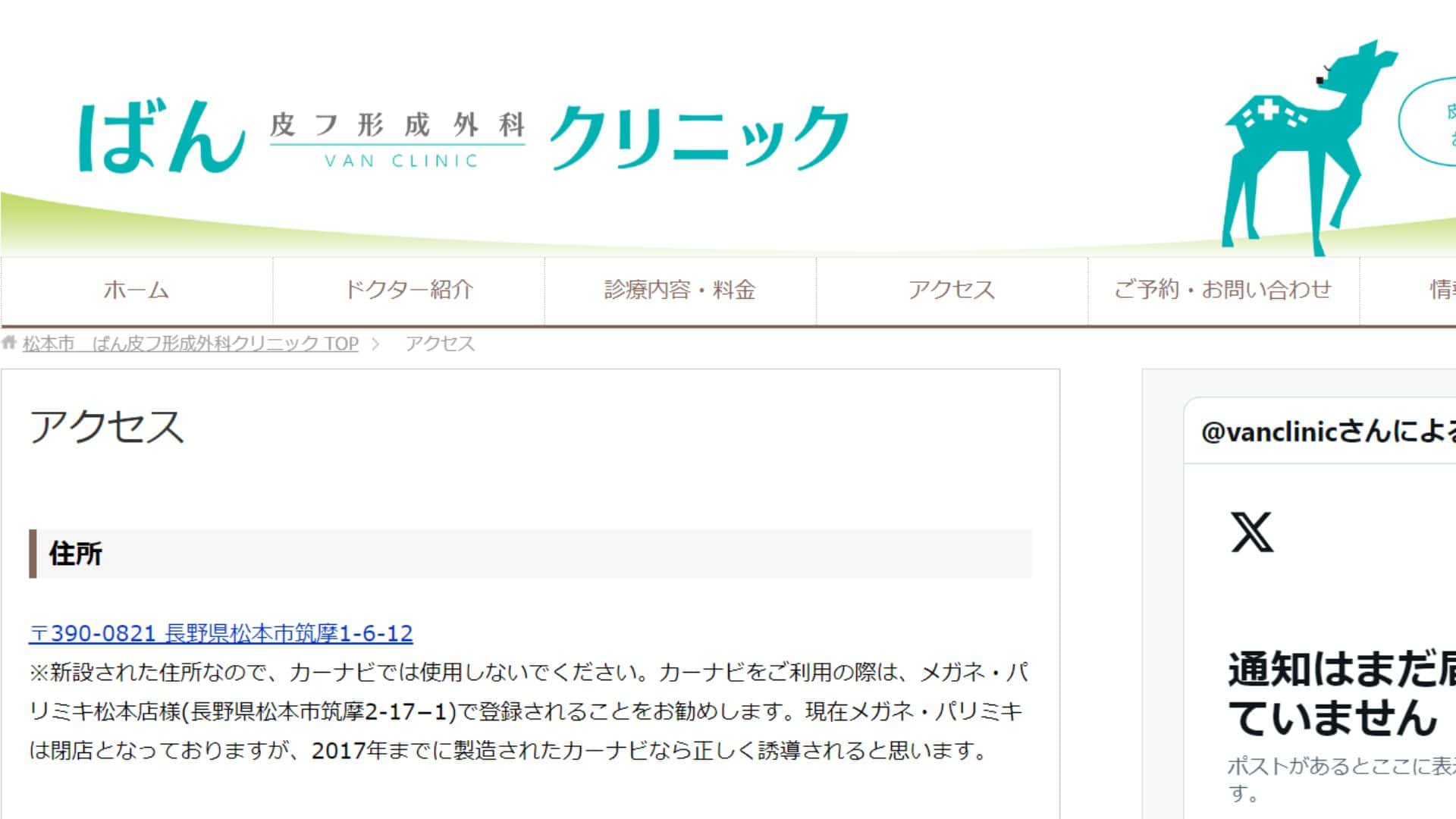The height and width of the screenshot is (819, 1456).
Task: Click the X logo in the widget
Action: pos(1252,532)
